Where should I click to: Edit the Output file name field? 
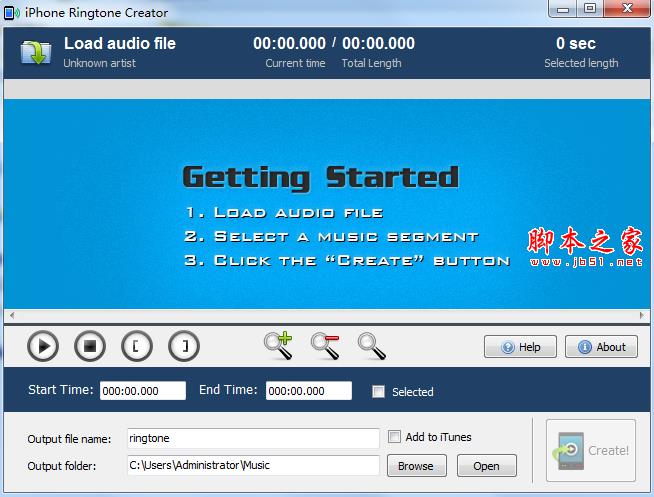253,438
